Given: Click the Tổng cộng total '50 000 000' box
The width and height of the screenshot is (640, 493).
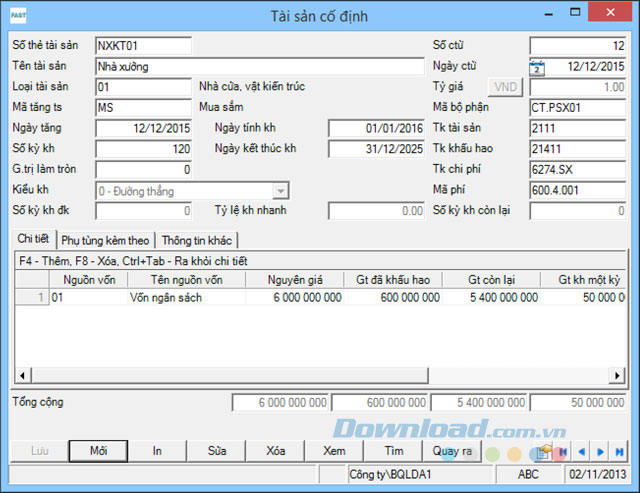Looking at the screenshot, I should 578,403.
